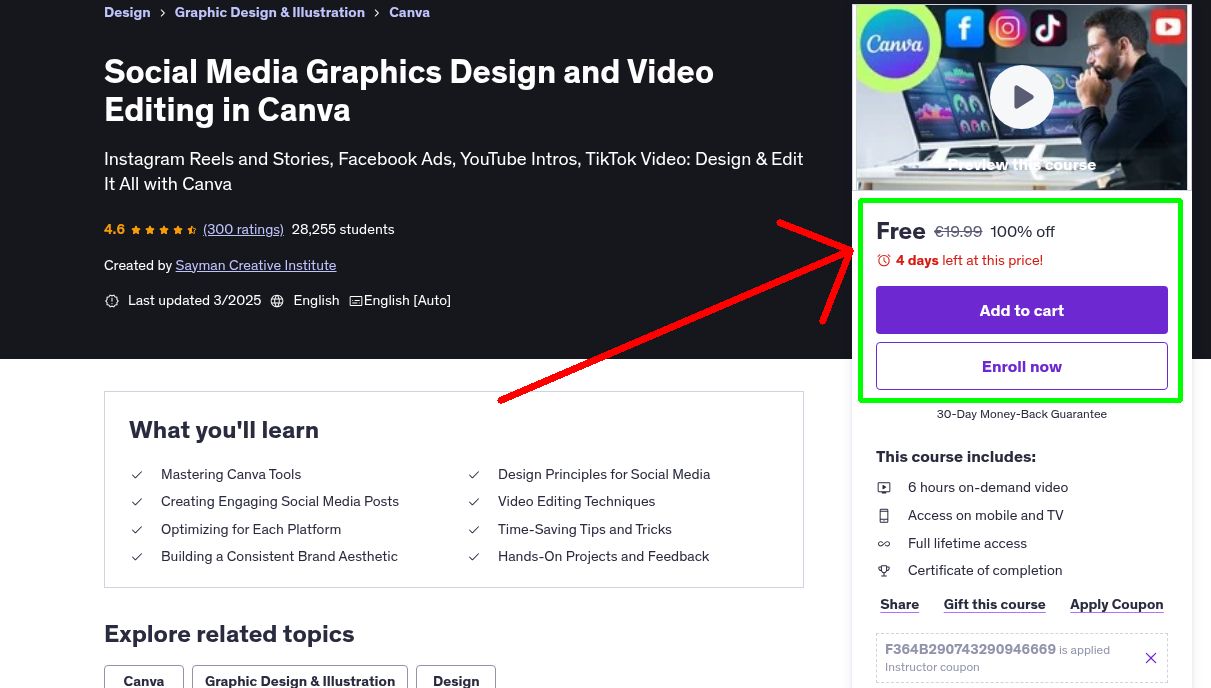1211x688 pixels.
Task: Add the course to cart
Action: coord(1022,310)
